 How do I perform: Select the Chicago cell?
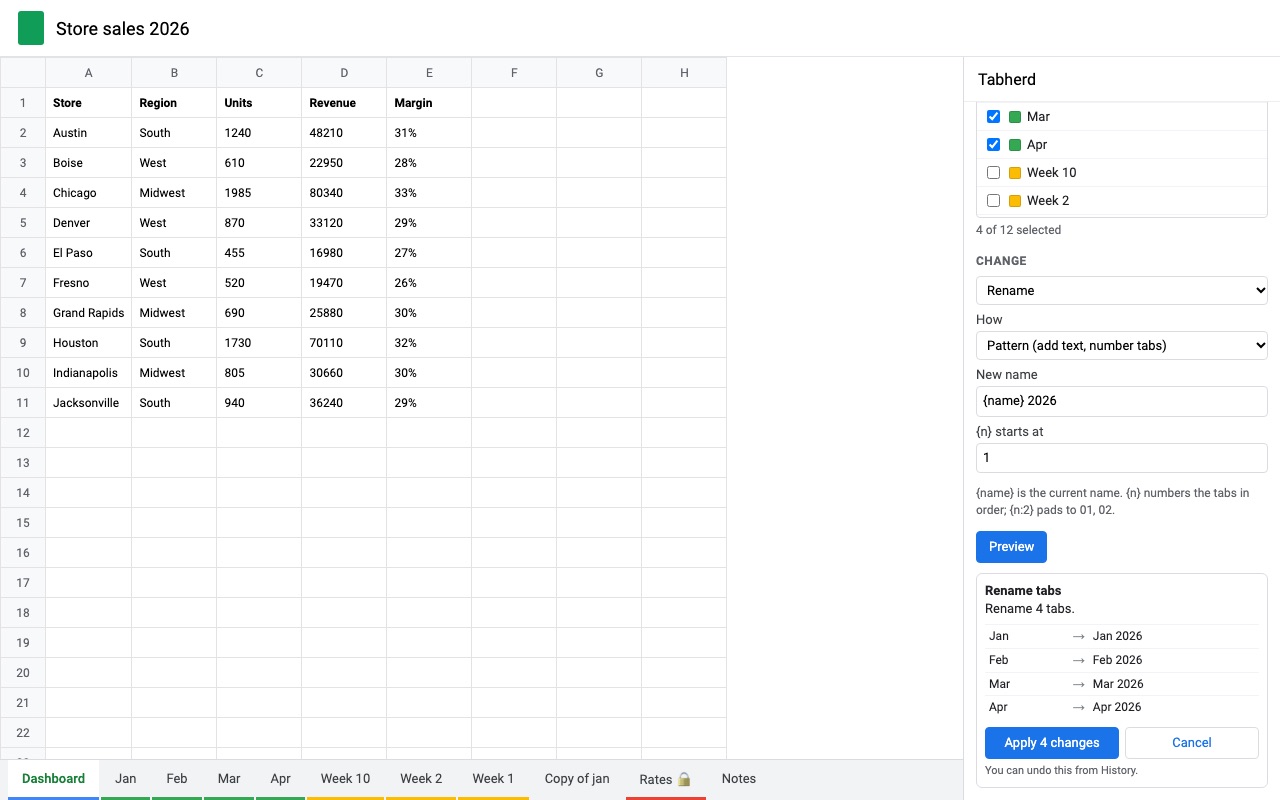tap(89, 193)
